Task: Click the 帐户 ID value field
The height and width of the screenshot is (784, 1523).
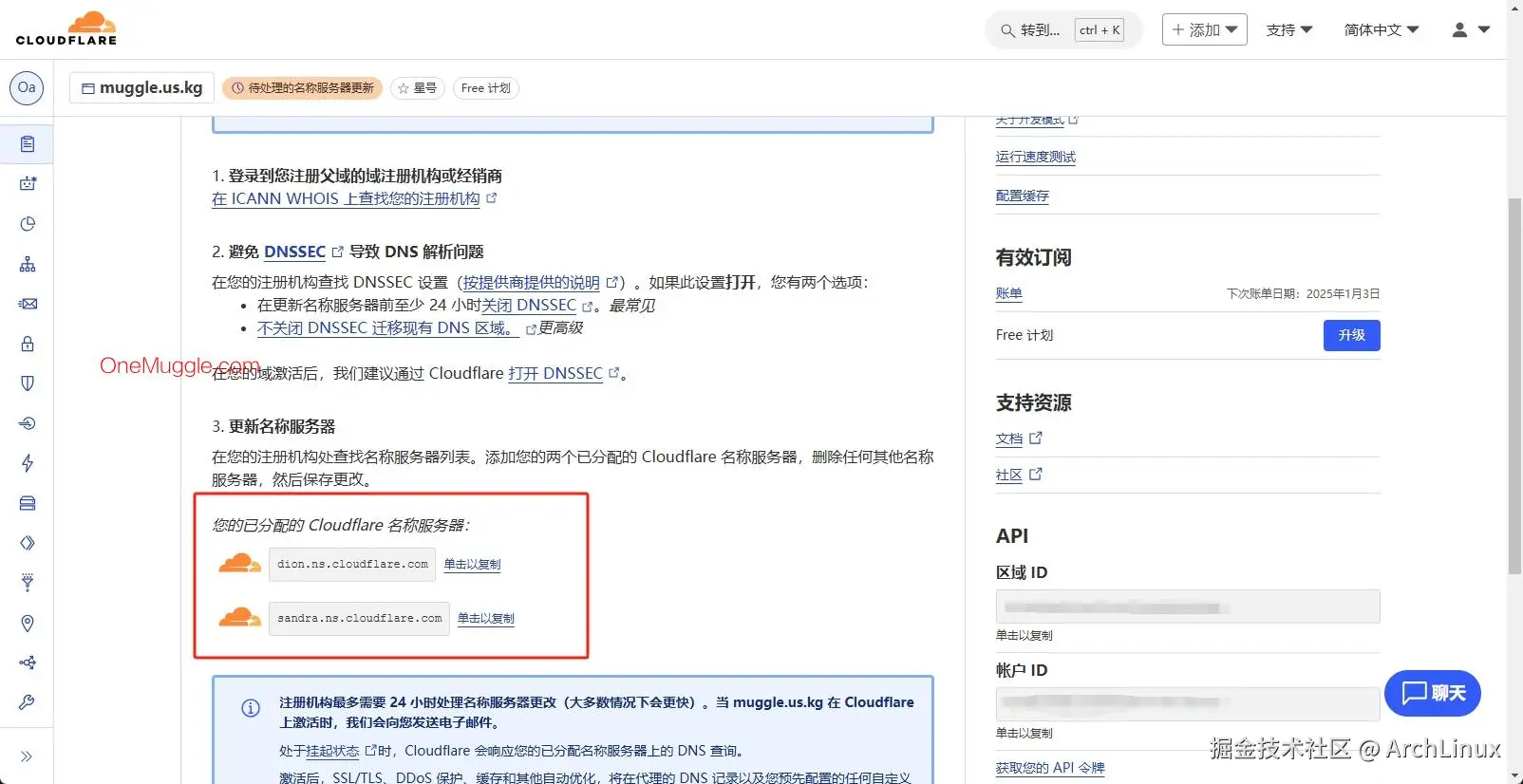Action: pos(1187,704)
